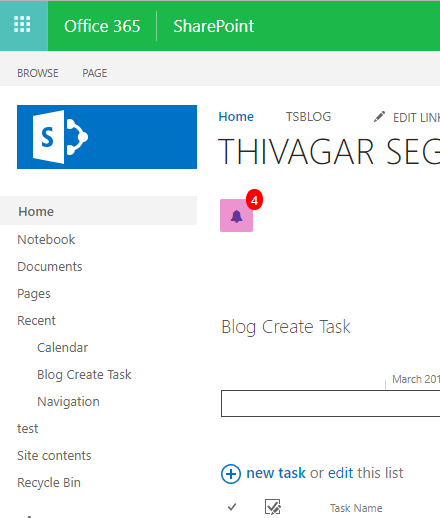Click the March timeline date label
The image size is (440, 518).
point(416,379)
